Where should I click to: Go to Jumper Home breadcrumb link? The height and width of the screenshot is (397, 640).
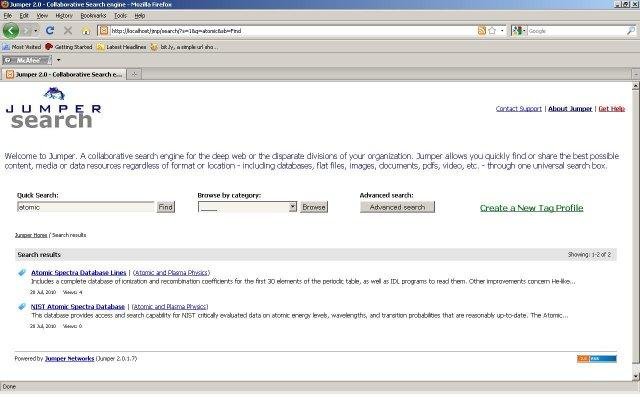point(31,235)
